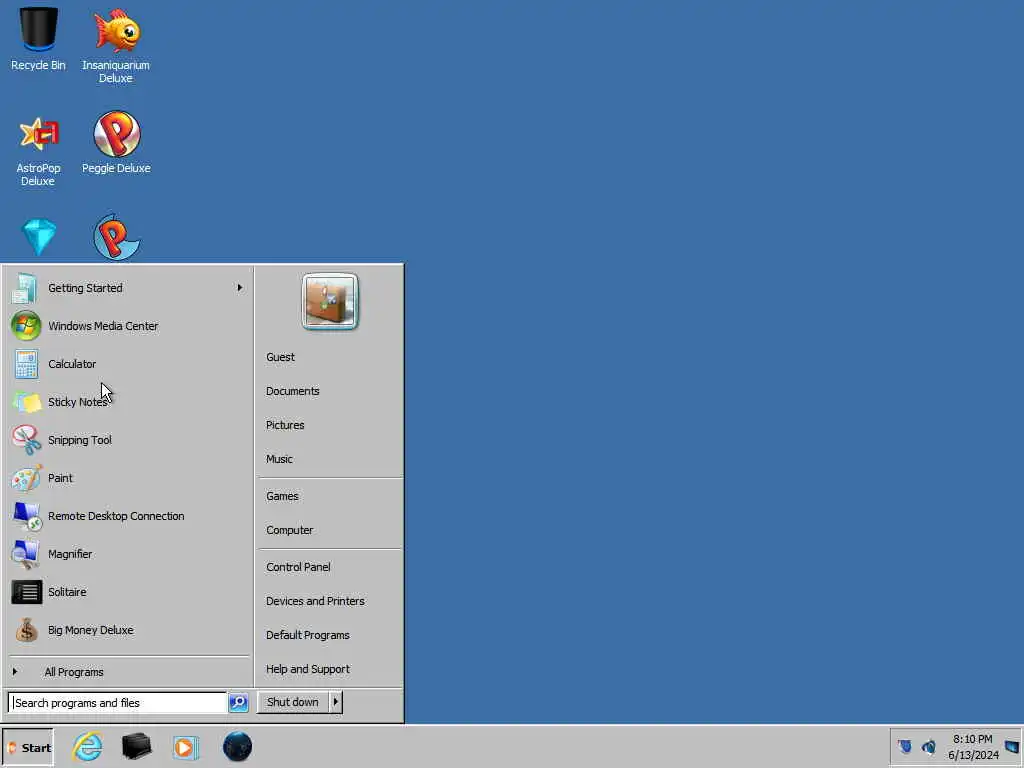Open Computer from Start menu
This screenshot has width=1024, height=768.
[x=289, y=530]
